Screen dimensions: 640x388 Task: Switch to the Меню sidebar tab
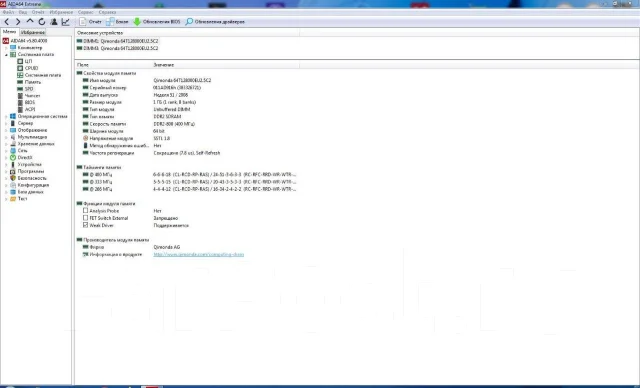[9, 32]
